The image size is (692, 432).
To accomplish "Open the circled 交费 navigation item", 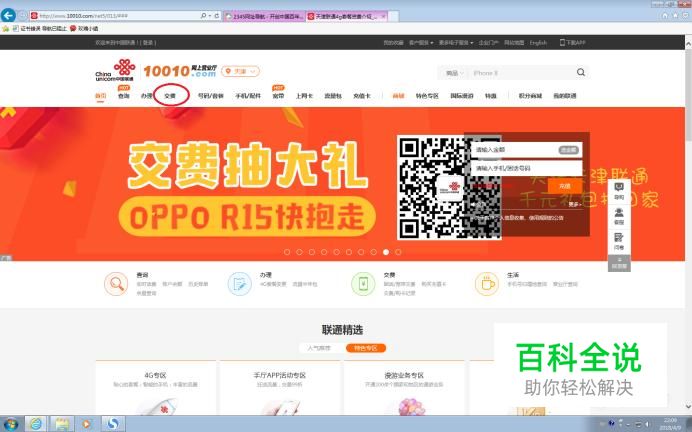I will click(x=170, y=96).
